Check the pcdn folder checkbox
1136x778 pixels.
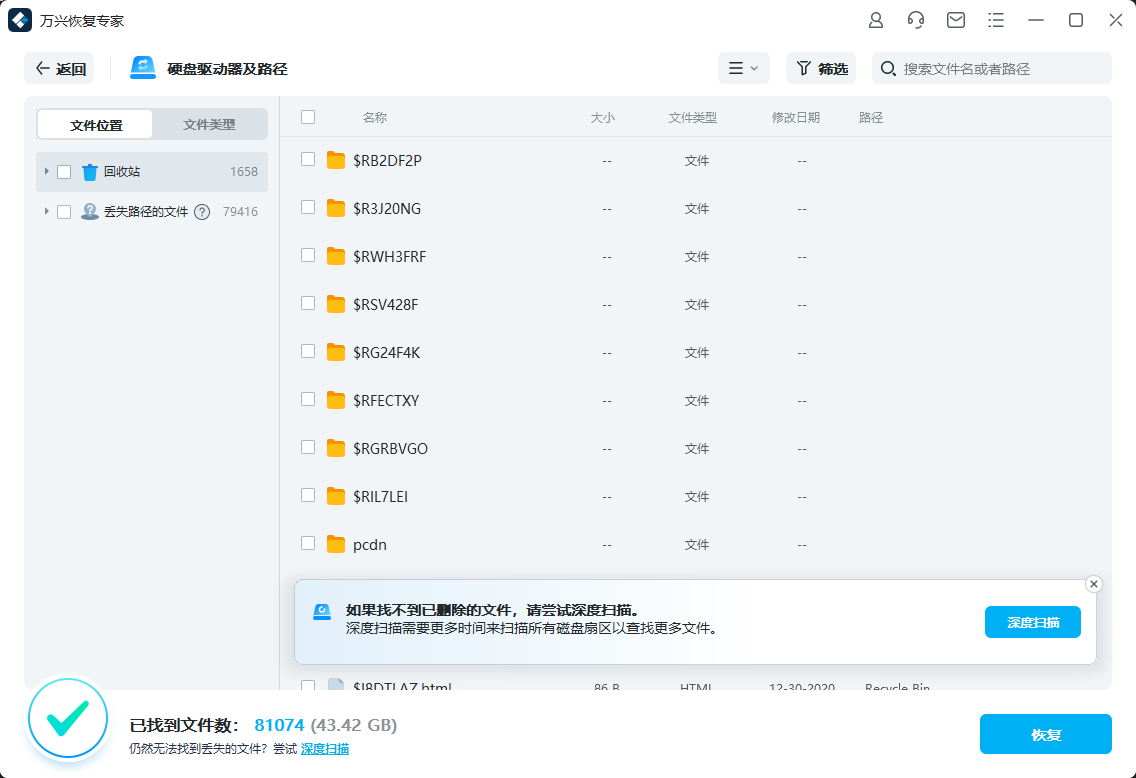click(x=307, y=543)
